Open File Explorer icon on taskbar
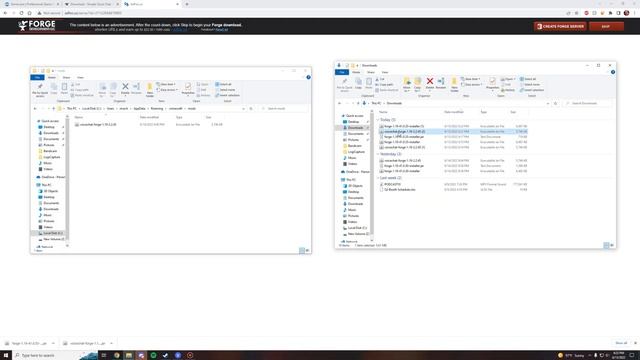This screenshot has width=640, height=360. pos(129,356)
